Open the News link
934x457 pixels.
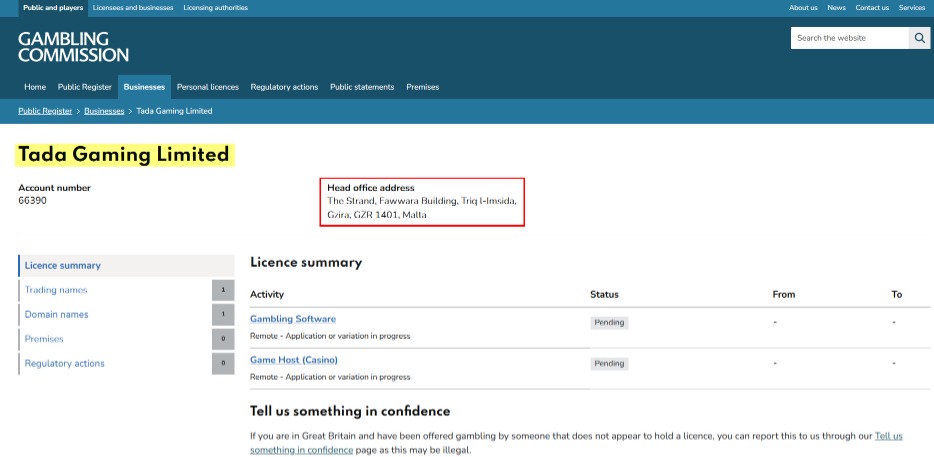(836, 8)
